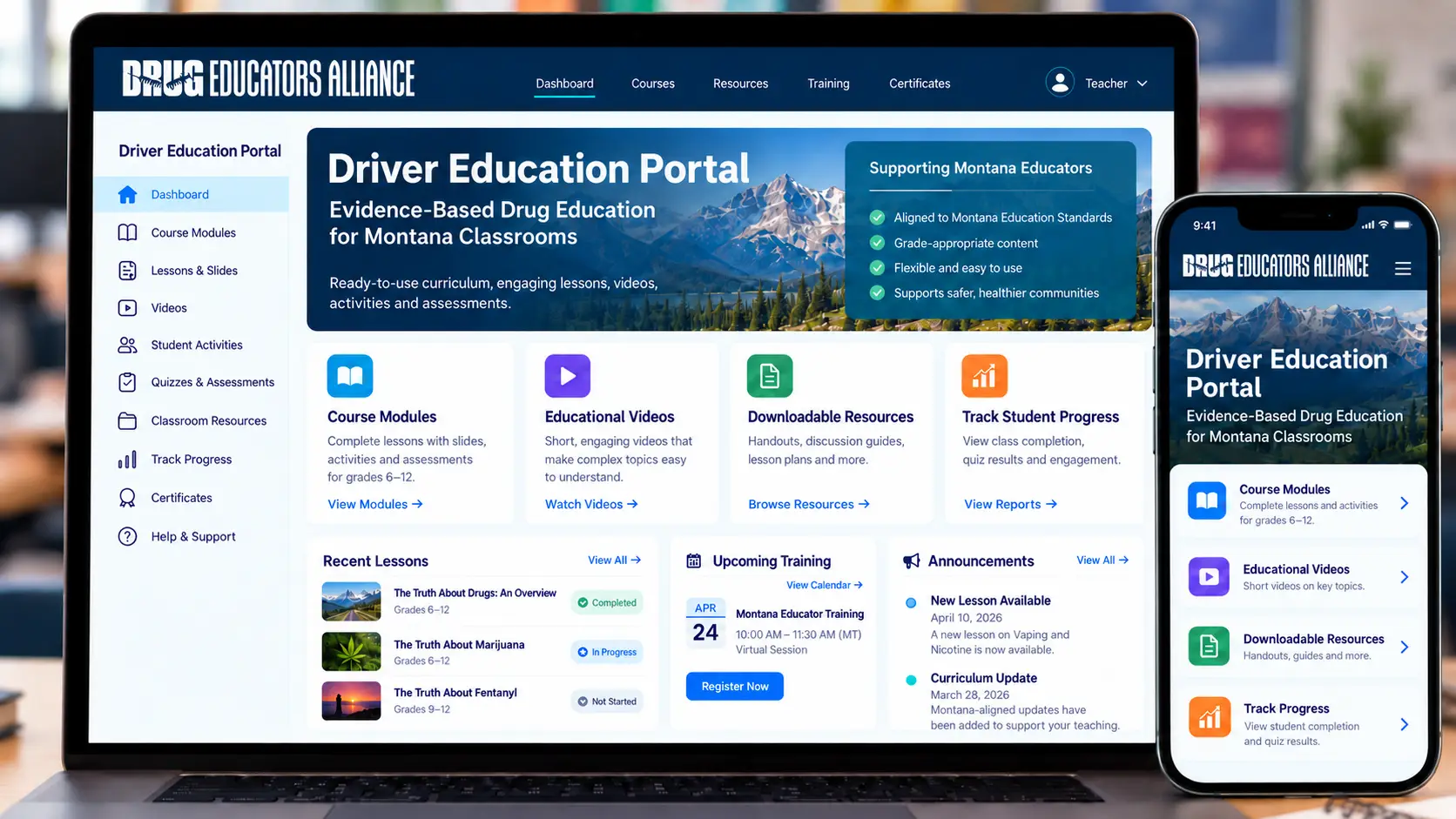The height and width of the screenshot is (819, 1456).
Task: Click the Dashboard home icon in sidebar
Action: tap(127, 195)
